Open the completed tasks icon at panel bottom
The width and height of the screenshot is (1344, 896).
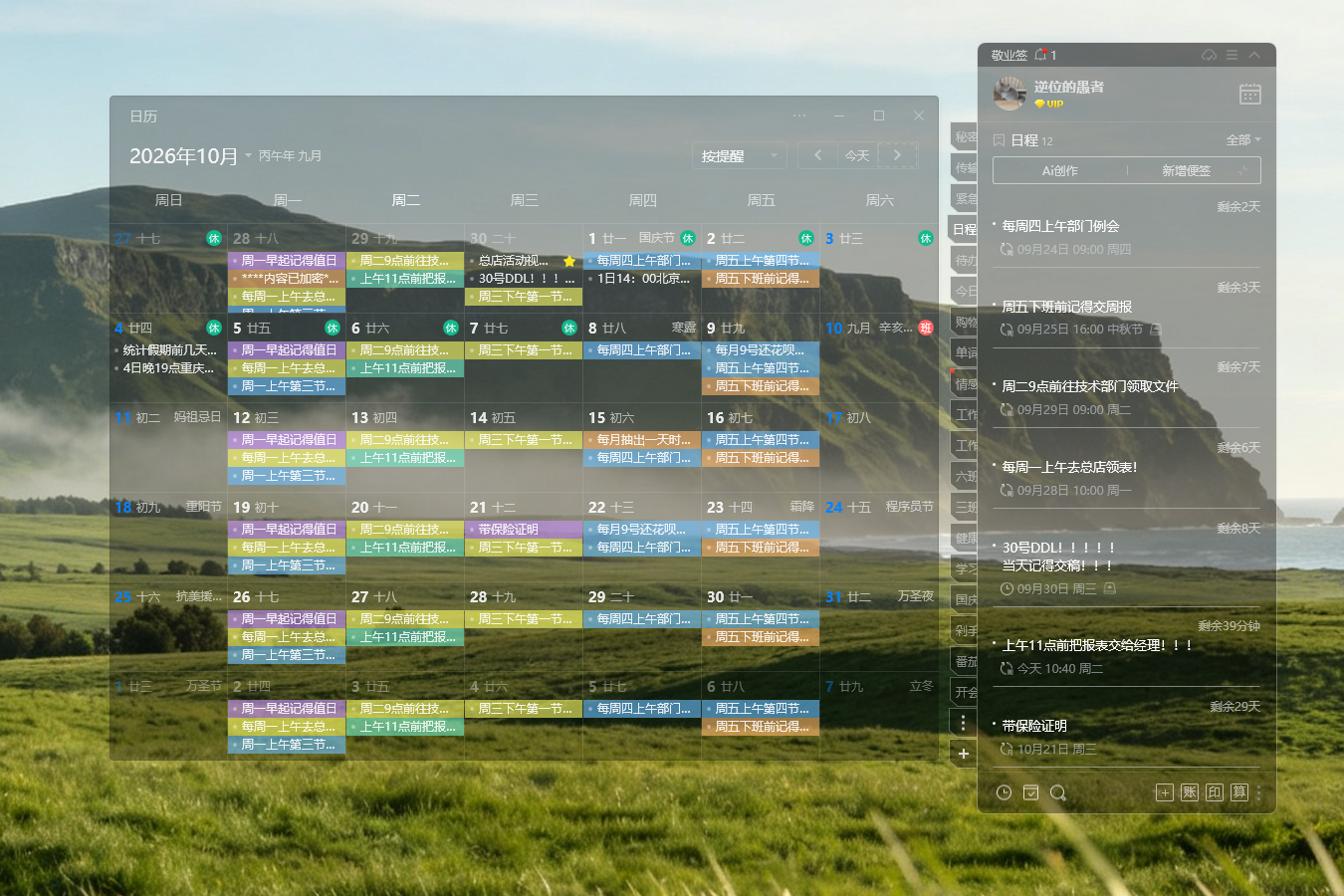(1031, 792)
